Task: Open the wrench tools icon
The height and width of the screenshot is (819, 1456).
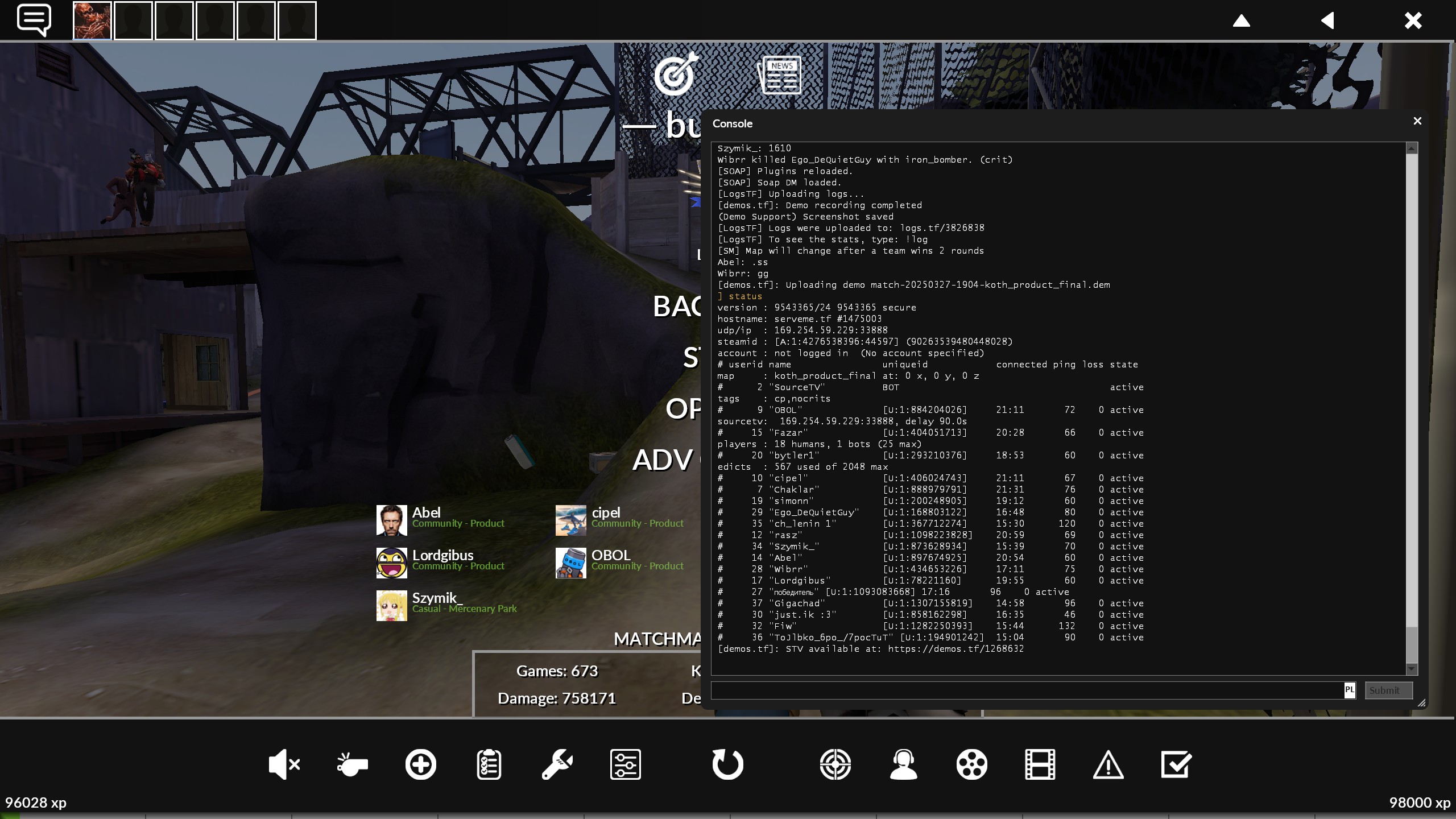Action: point(557,764)
